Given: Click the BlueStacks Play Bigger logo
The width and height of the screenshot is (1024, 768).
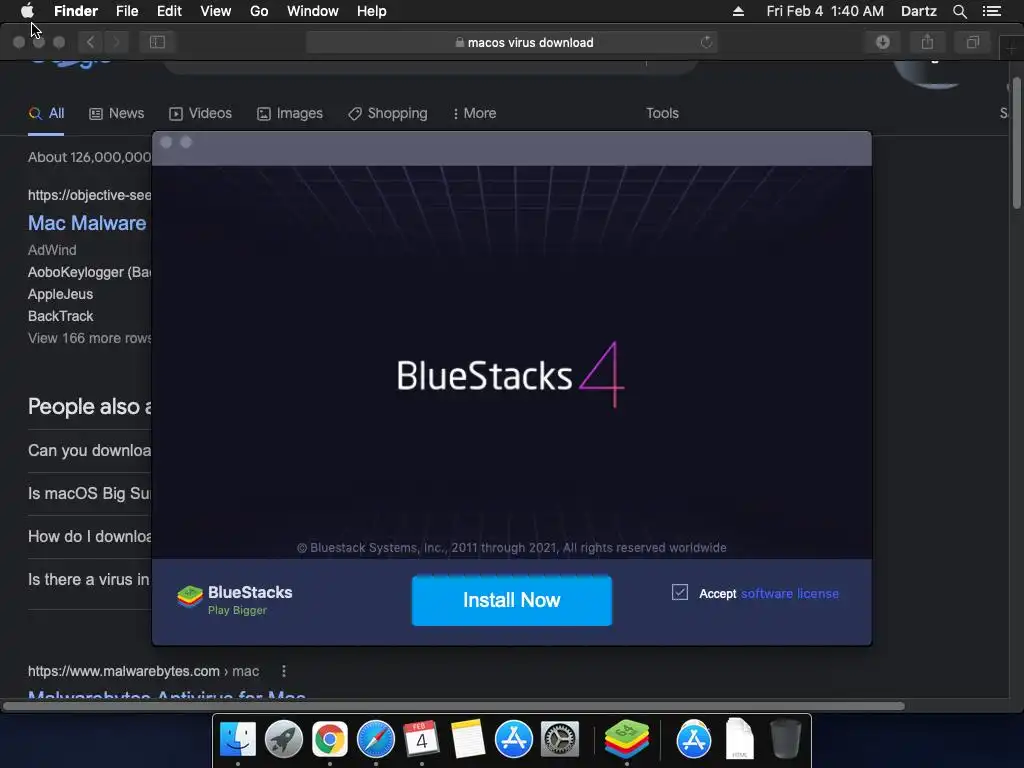Looking at the screenshot, I should (x=234, y=599).
